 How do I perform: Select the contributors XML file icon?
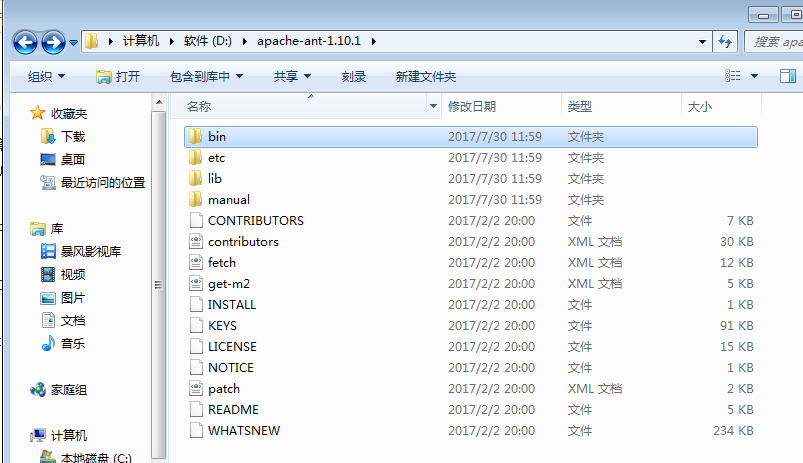pyautogui.click(x=196, y=241)
